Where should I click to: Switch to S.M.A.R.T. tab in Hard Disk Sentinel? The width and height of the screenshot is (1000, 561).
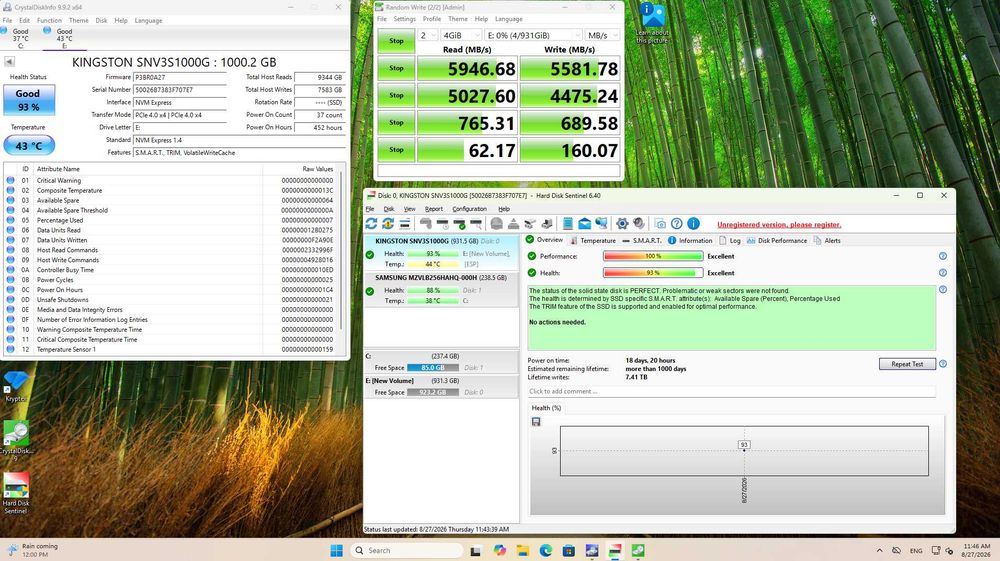pyautogui.click(x=642, y=240)
